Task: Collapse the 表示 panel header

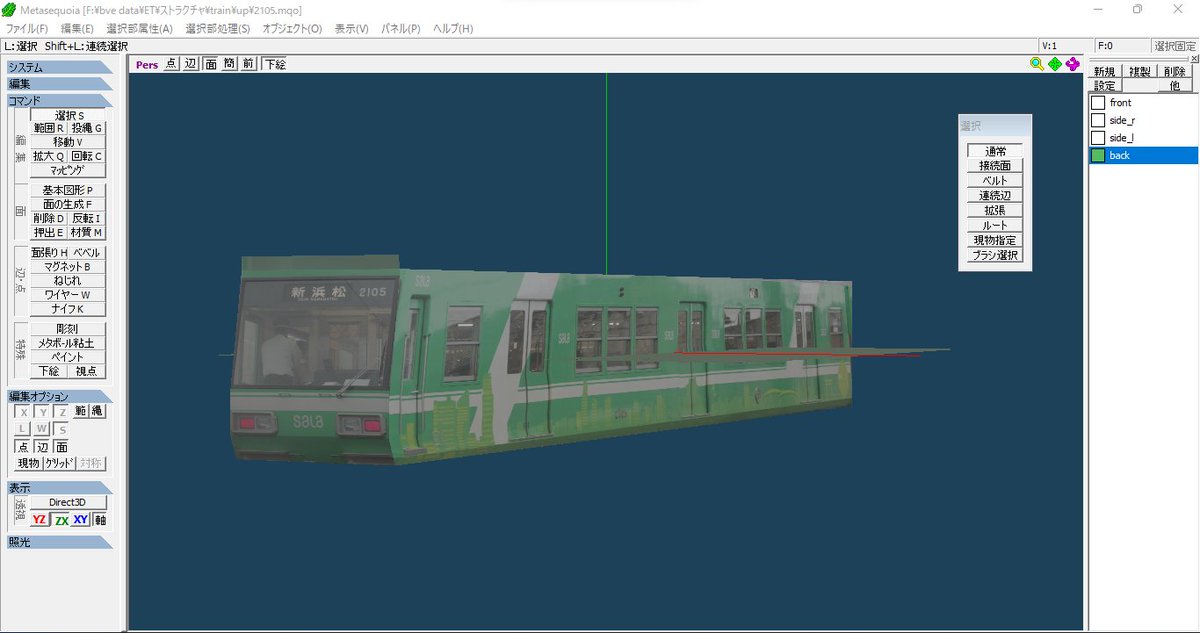Action: tap(59, 488)
